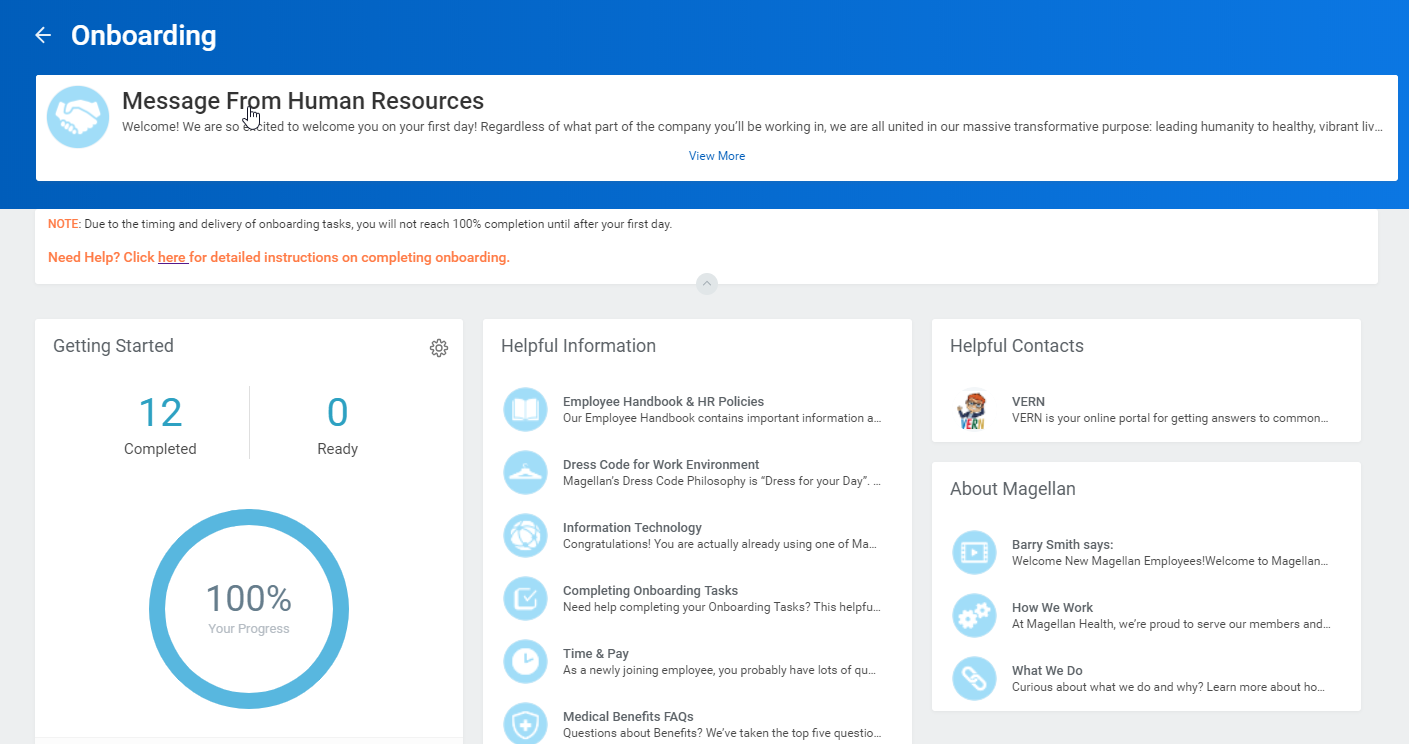This screenshot has height=744, width=1409.
Task: Click the How We Work gear icon
Action: (x=974, y=615)
